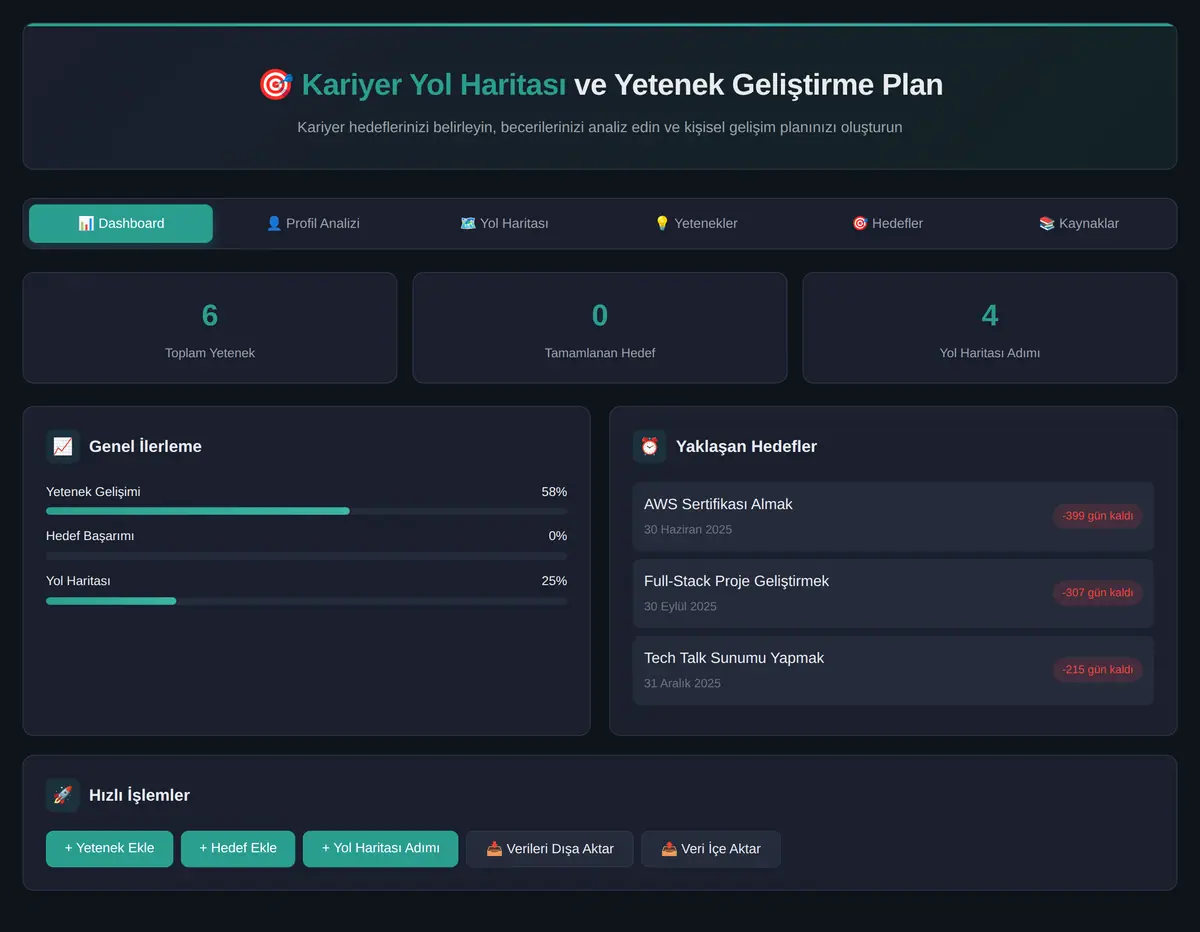Click the 0% Hedef Başarımı value
This screenshot has height=932, width=1200.
click(x=558, y=536)
